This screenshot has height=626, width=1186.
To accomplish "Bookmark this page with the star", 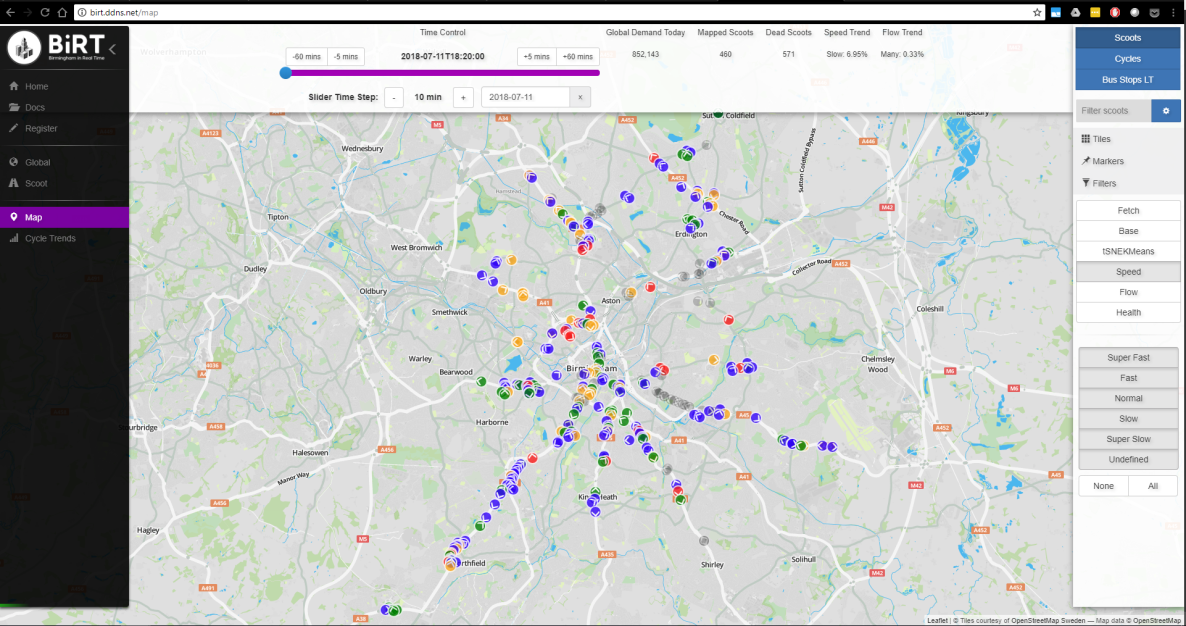I will (1037, 12).
